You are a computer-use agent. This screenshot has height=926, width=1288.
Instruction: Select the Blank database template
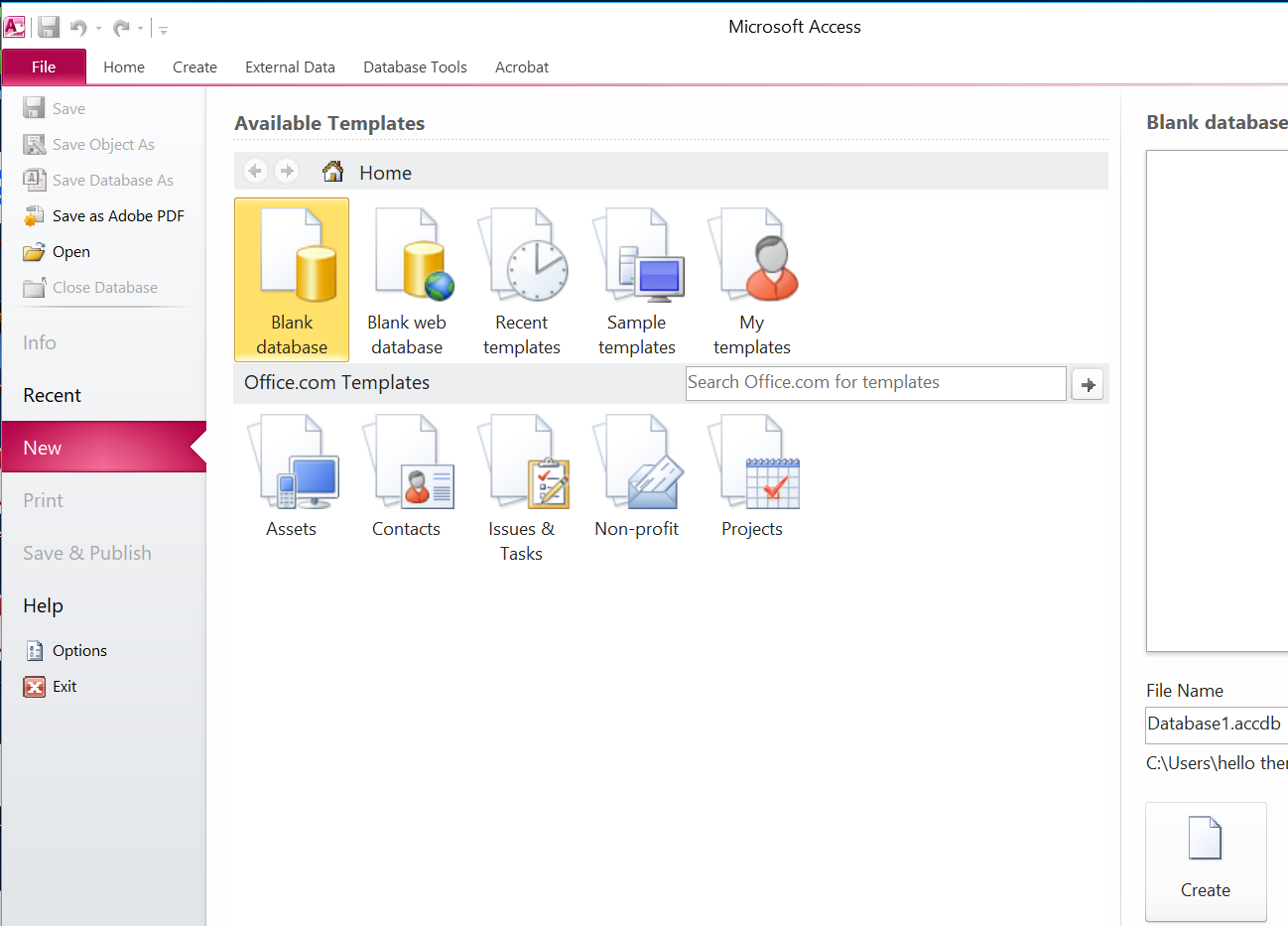click(292, 280)
